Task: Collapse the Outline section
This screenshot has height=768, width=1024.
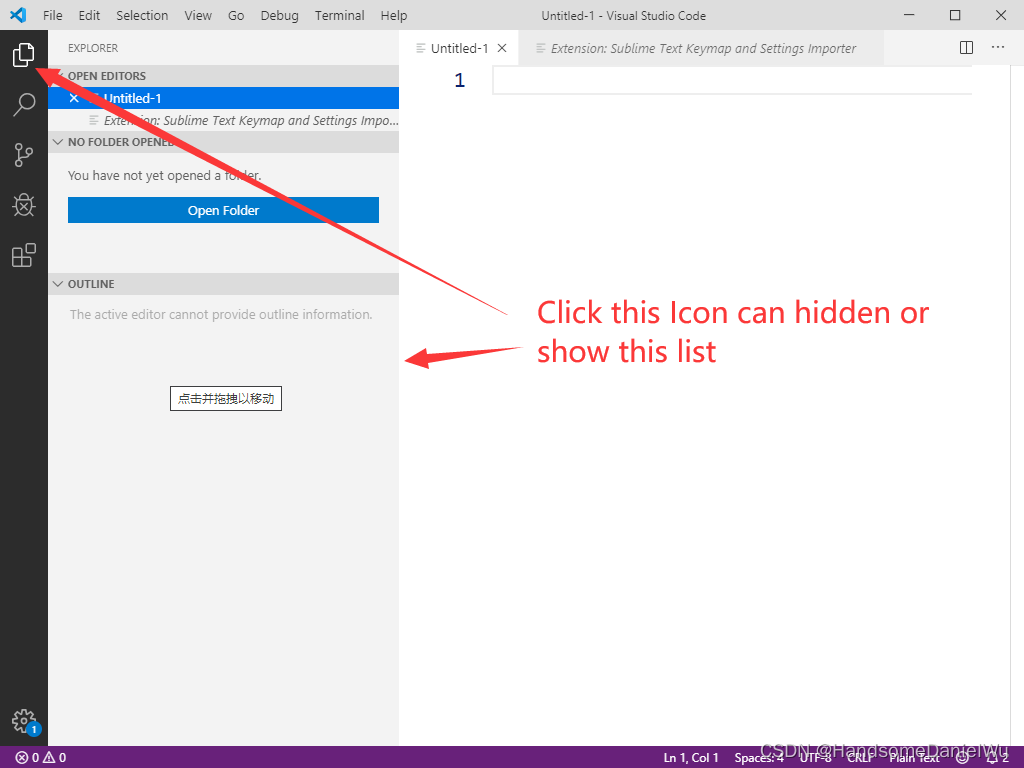Action: (223, 284)
